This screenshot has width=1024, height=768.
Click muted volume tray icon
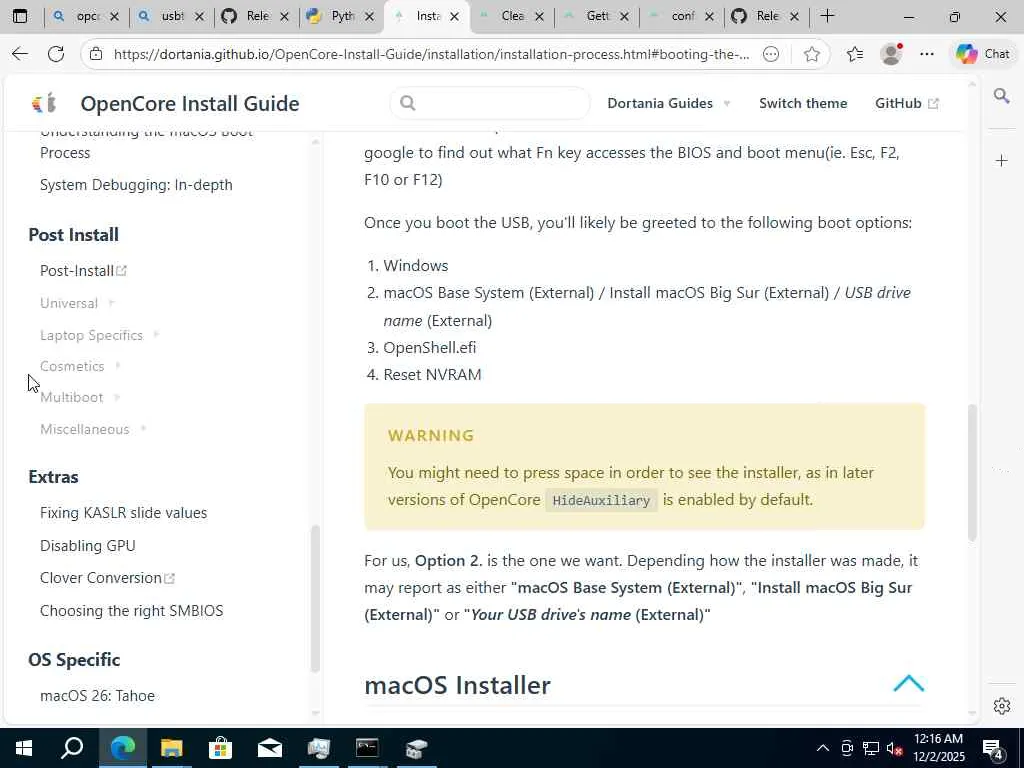(894, 748)
